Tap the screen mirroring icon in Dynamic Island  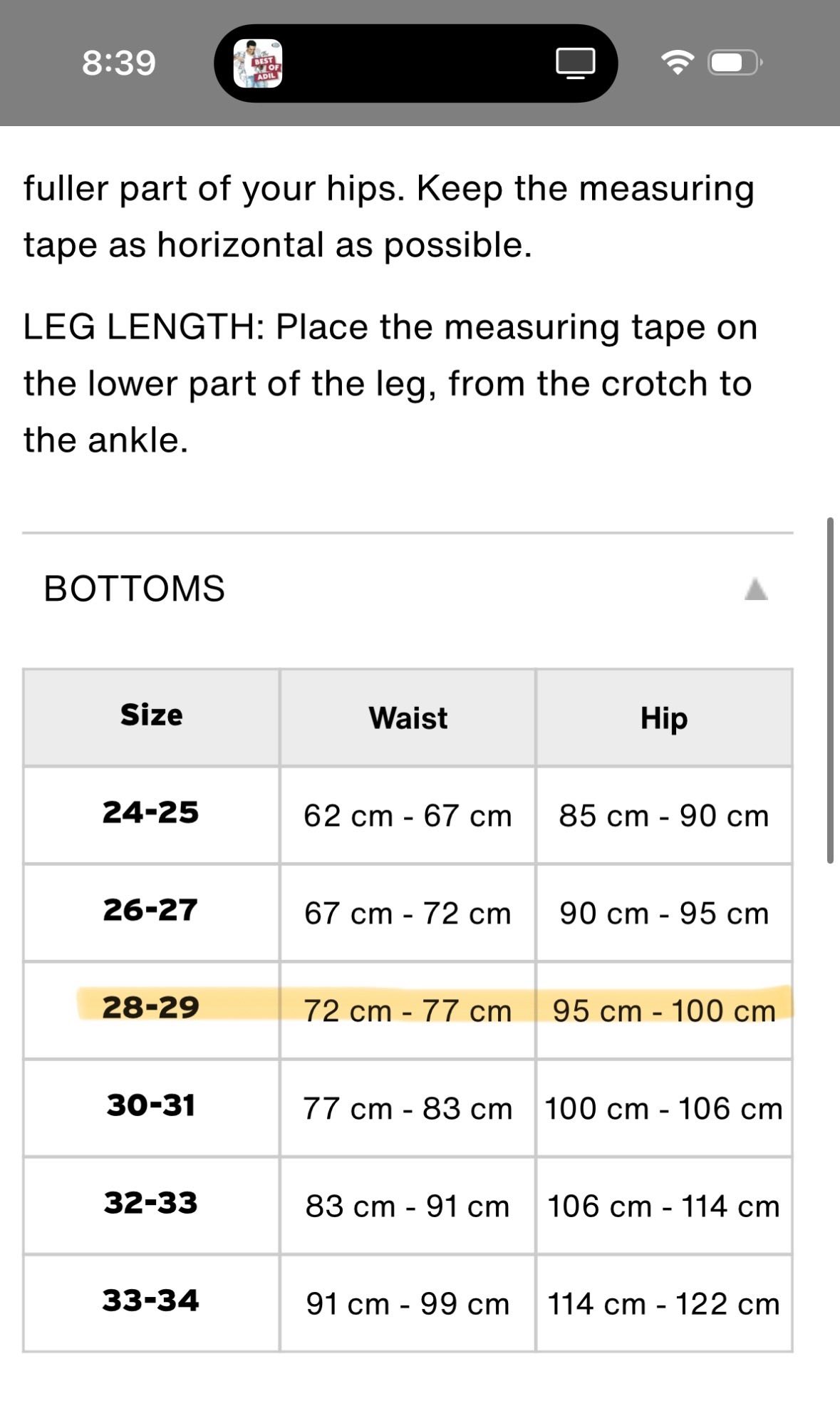(575, 63)
